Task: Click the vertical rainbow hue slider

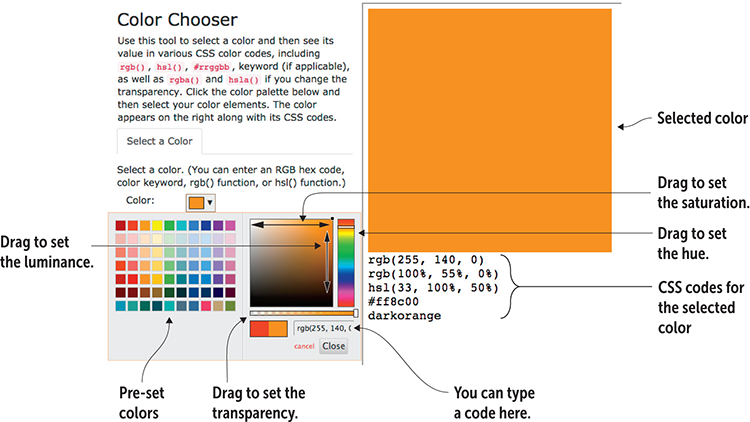Action: pos(345,262)
